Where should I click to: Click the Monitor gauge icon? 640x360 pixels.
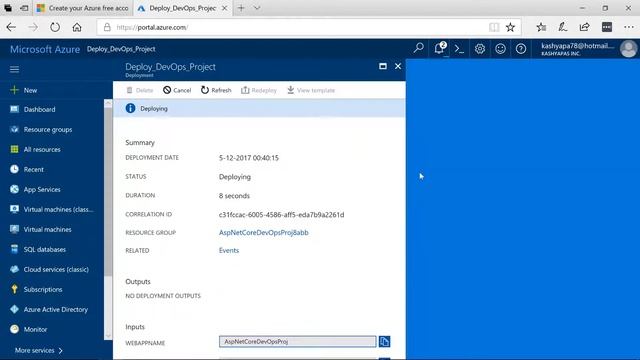click(x=14, y=329)
